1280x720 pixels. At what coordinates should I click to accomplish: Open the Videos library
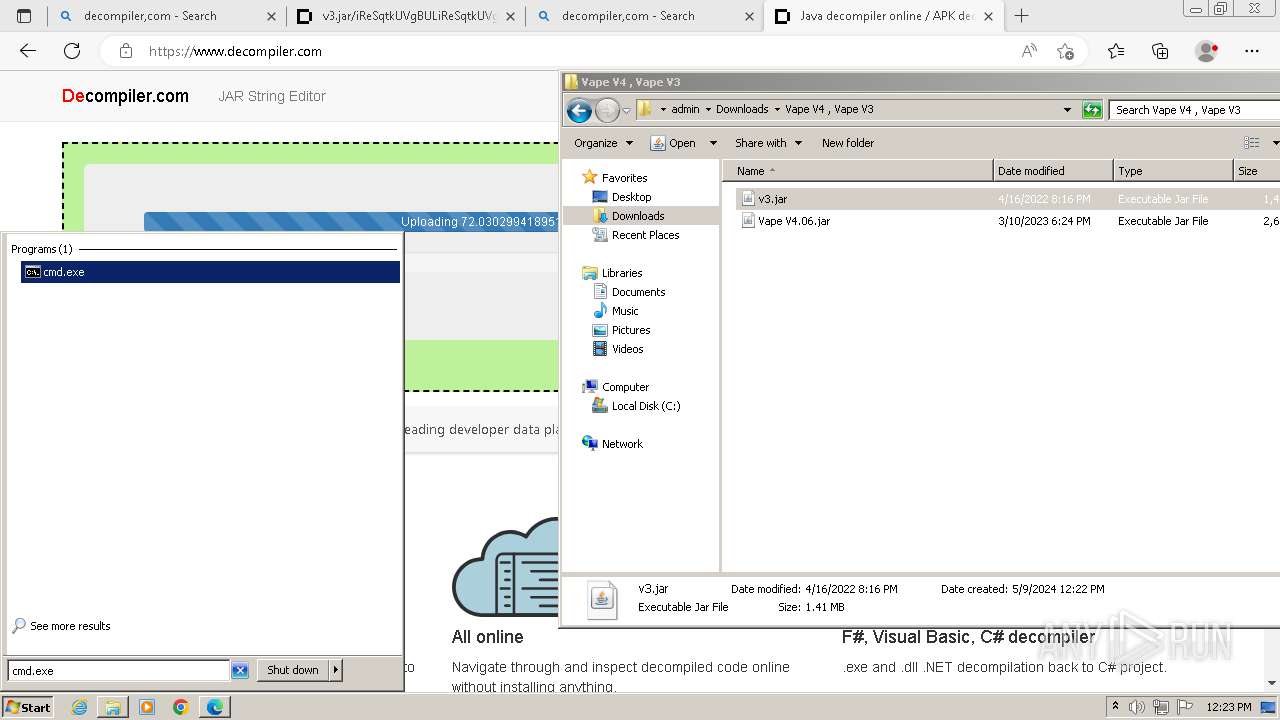point(627,349)
